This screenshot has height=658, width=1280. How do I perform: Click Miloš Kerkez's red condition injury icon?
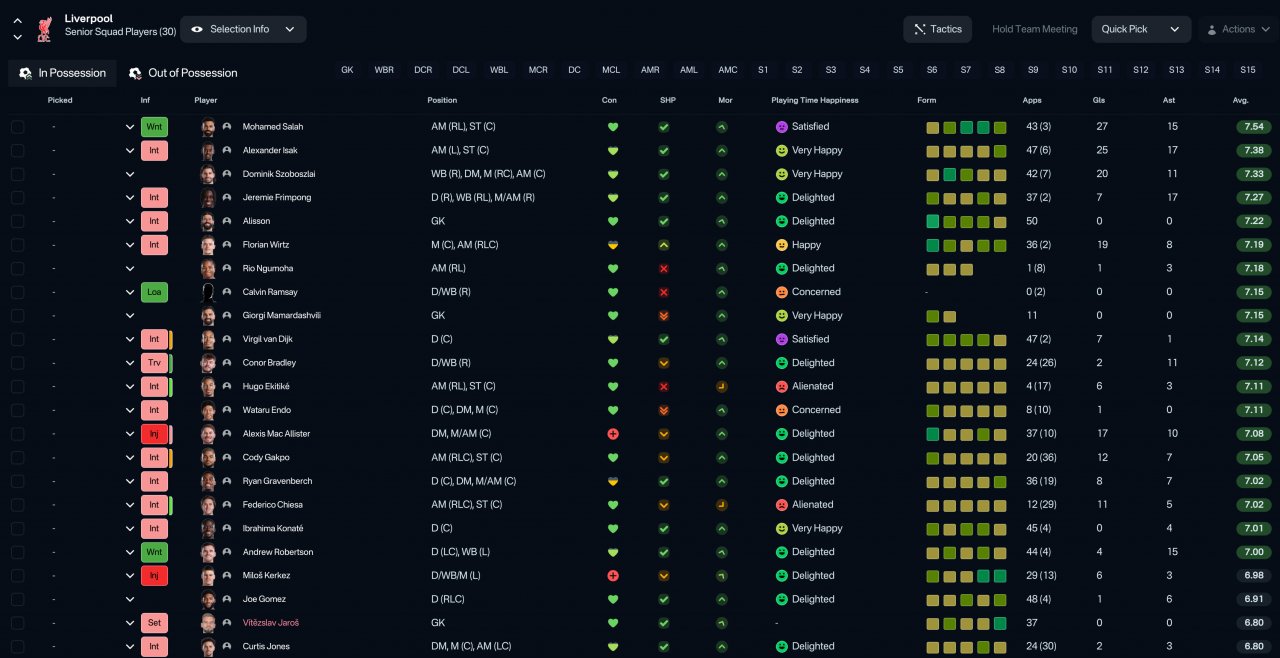pos(613,576)
